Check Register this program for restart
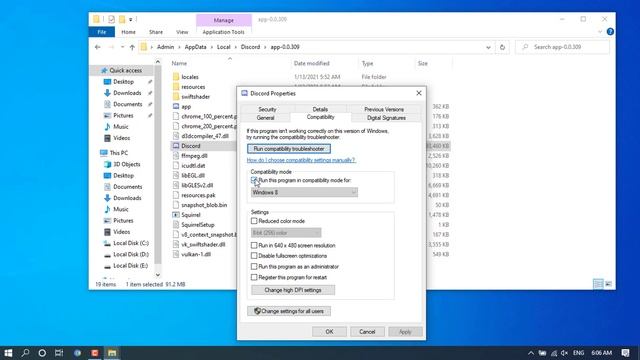The height and width of the screenshot is (360, 640). pos(254,277)
